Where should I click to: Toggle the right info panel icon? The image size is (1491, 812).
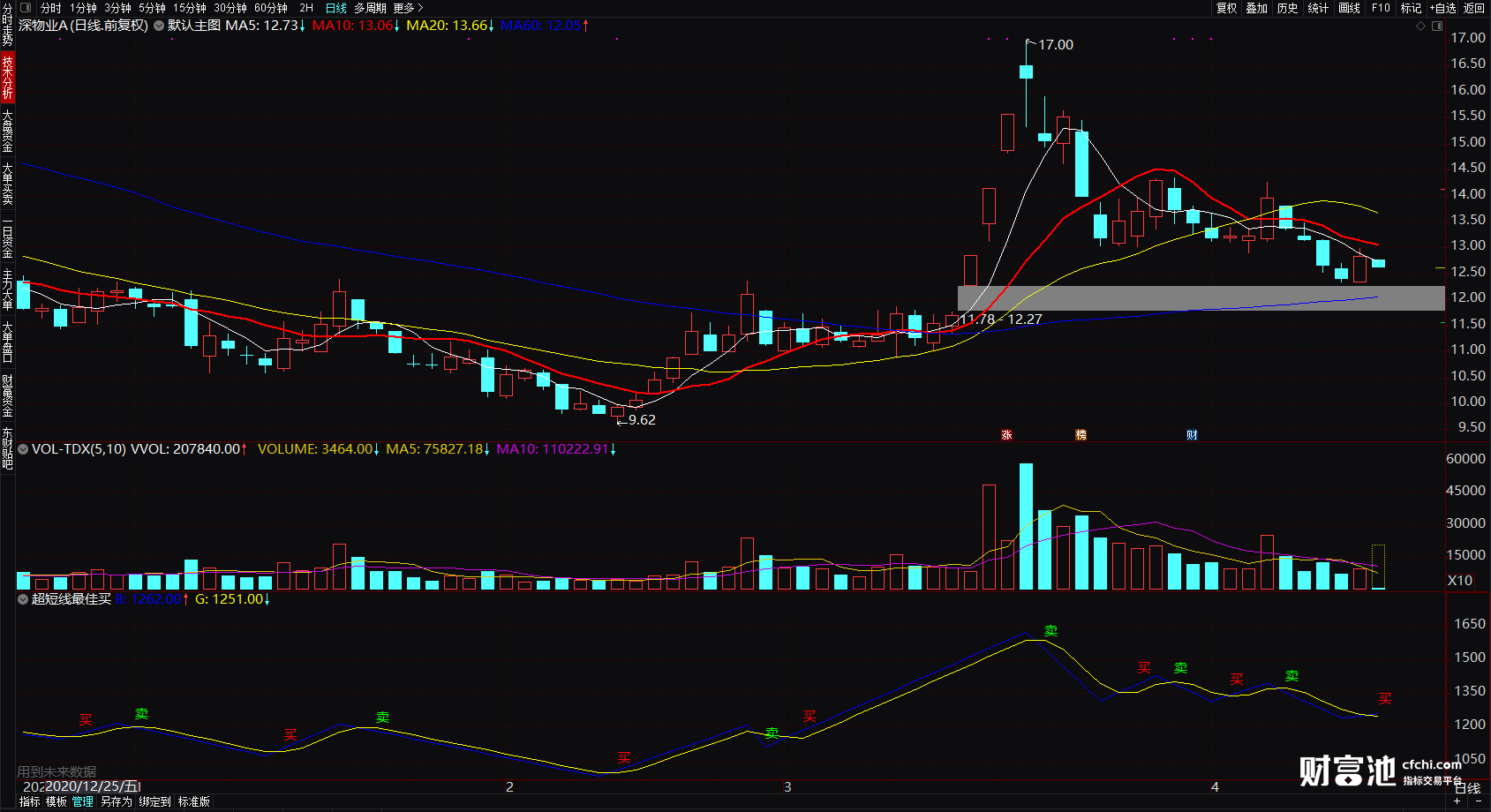(x=1437, y=26)
